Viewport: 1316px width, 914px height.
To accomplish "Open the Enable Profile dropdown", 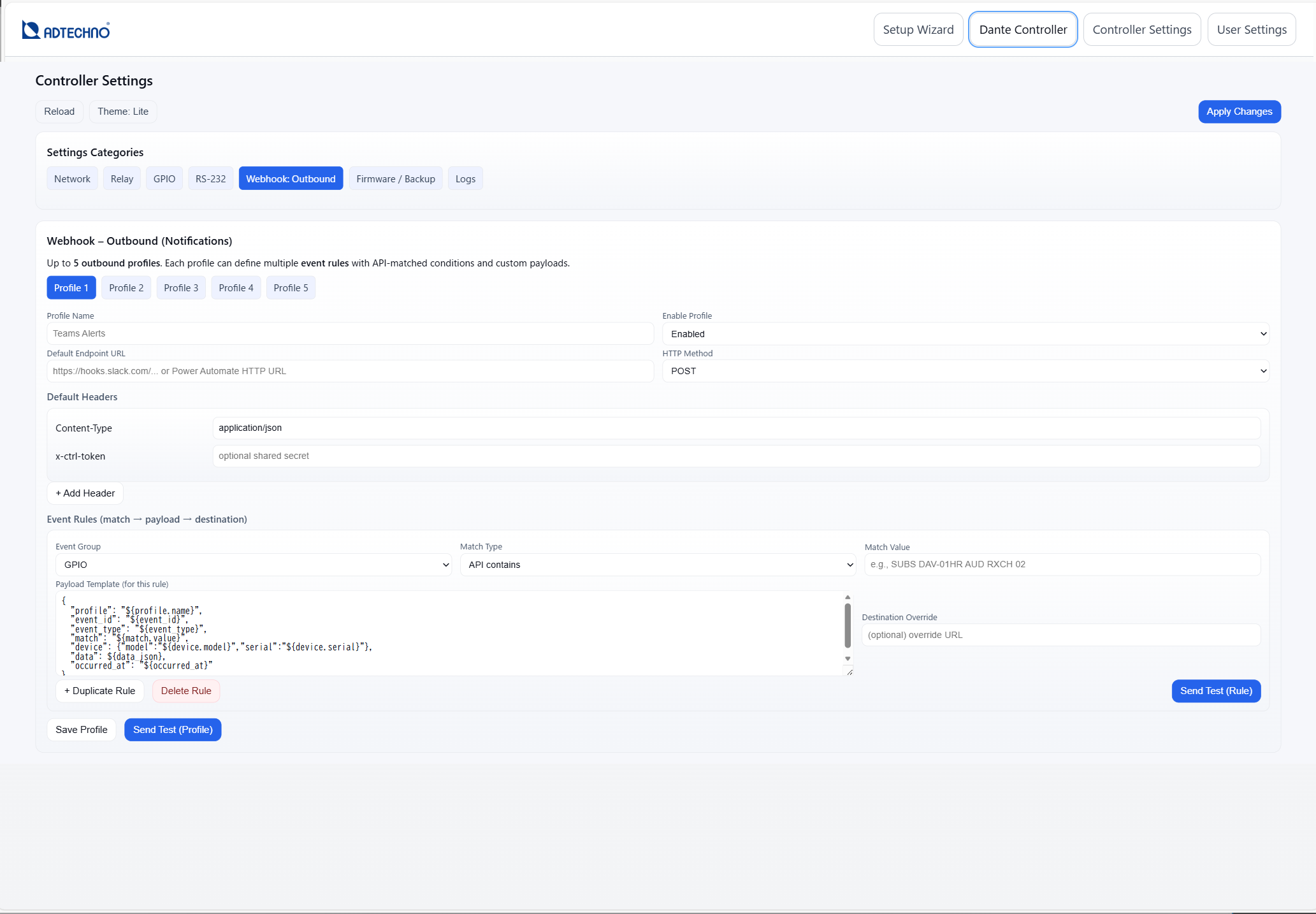I will pos(966,333).
